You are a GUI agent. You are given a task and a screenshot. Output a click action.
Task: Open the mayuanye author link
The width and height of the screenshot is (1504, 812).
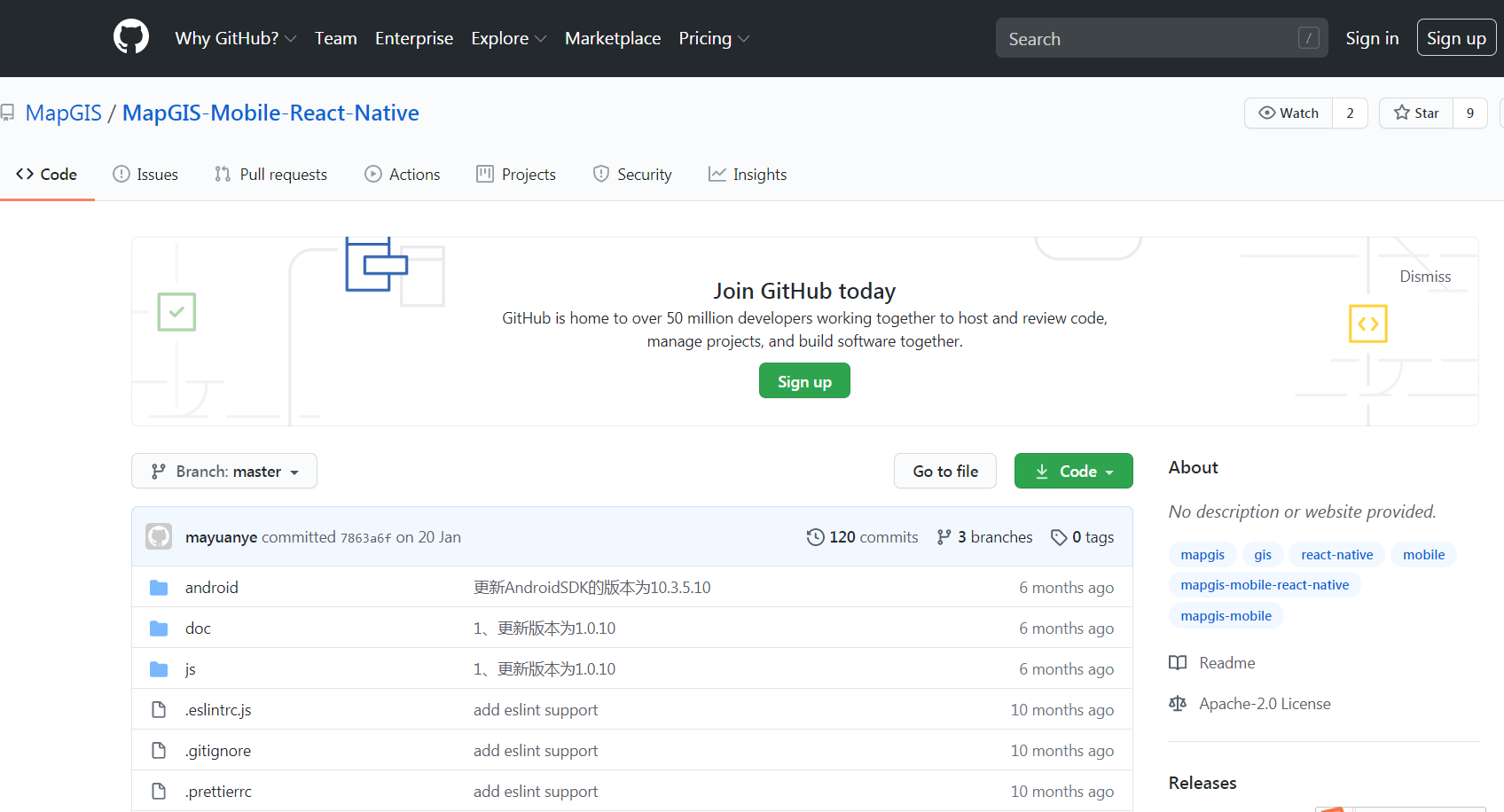click(221, 537)
